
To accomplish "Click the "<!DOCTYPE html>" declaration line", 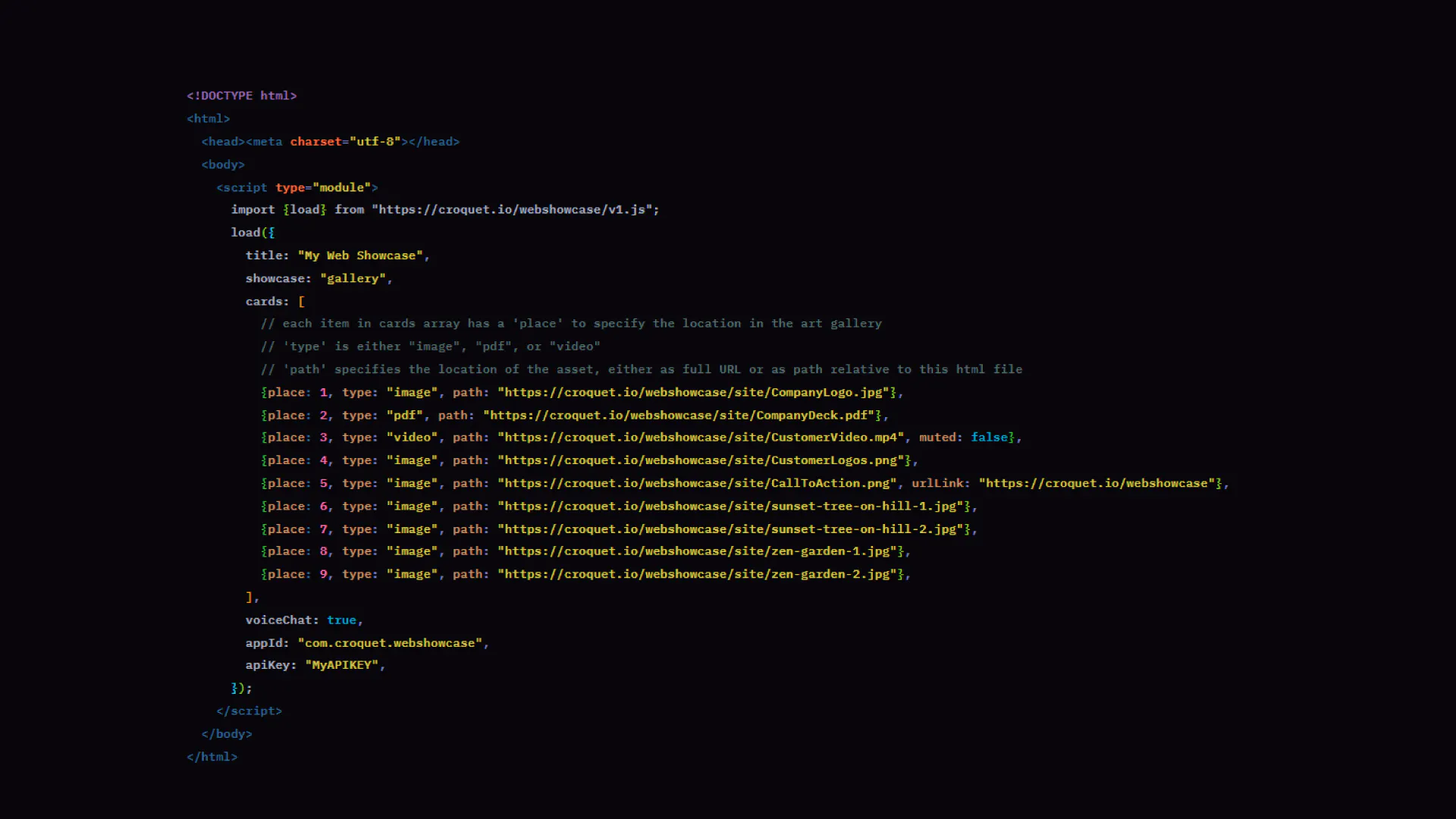I will pyautogui.click(x=242, y=96).
